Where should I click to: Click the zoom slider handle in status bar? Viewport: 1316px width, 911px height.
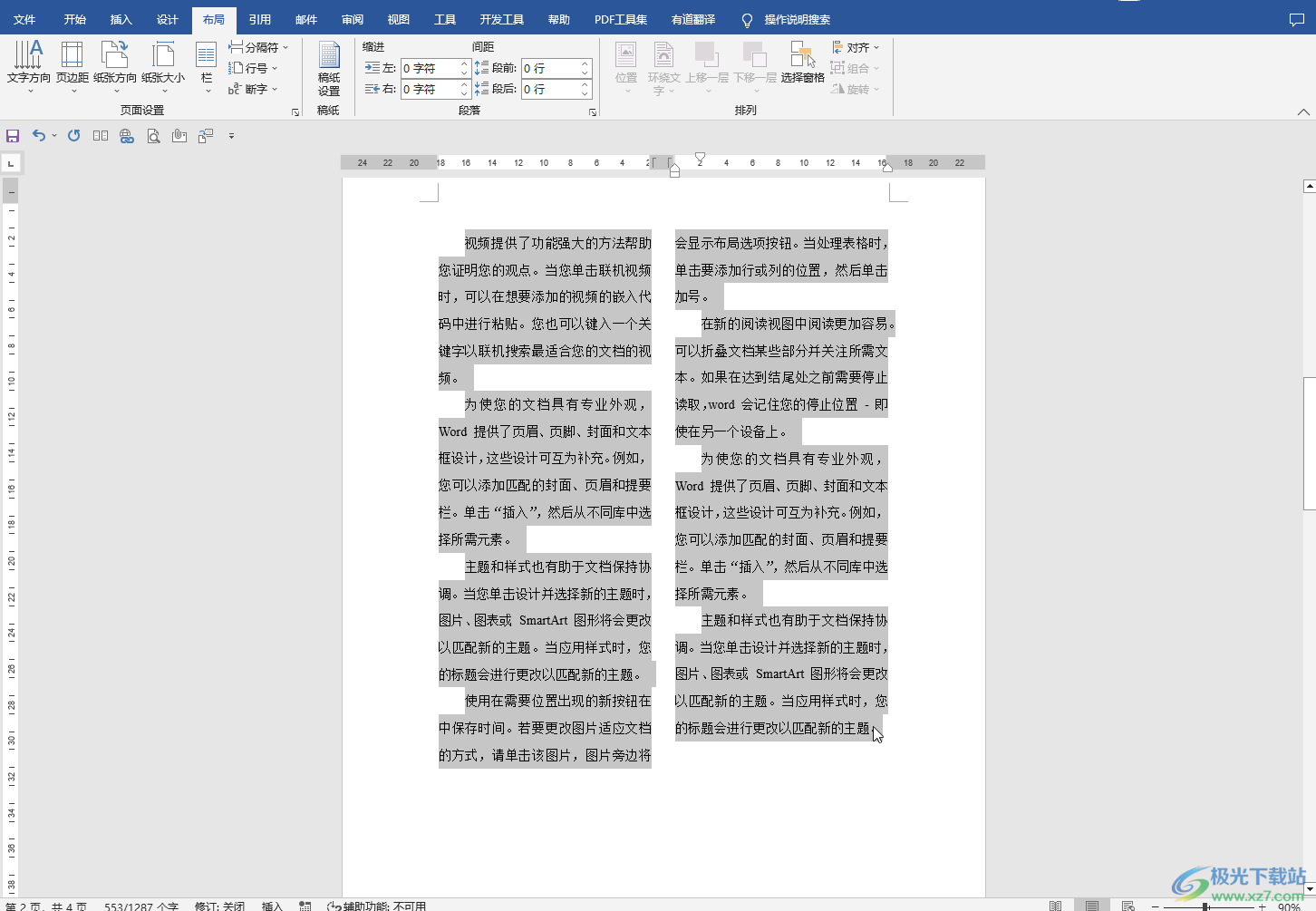1205,906
